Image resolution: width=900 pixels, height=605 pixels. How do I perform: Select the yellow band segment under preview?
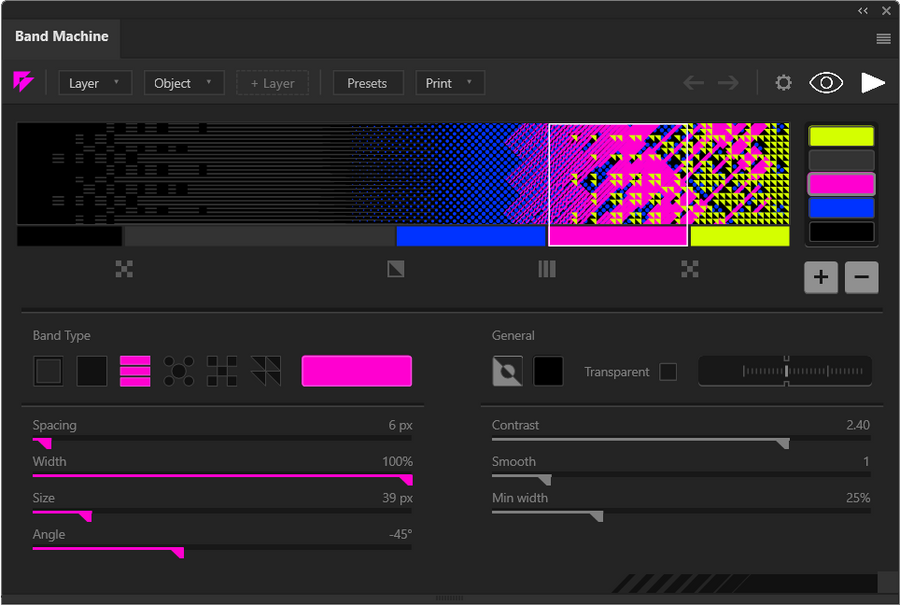click(x=740, y=236)
